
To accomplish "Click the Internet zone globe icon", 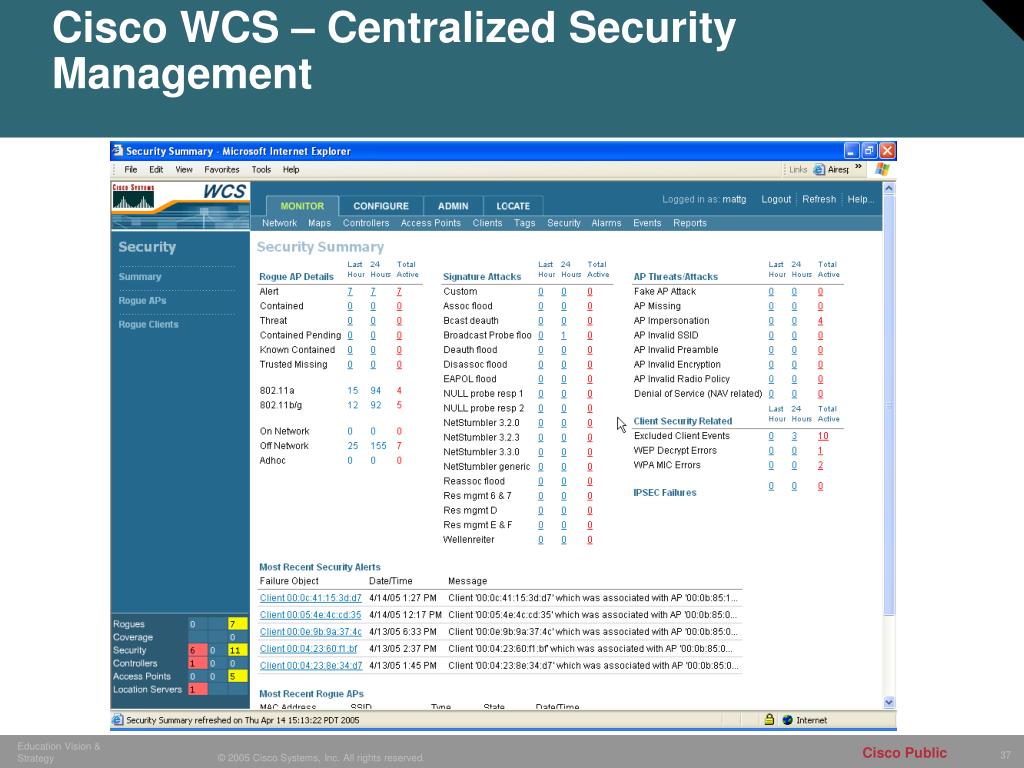I will pyautogui.click(x=787, y=720).
